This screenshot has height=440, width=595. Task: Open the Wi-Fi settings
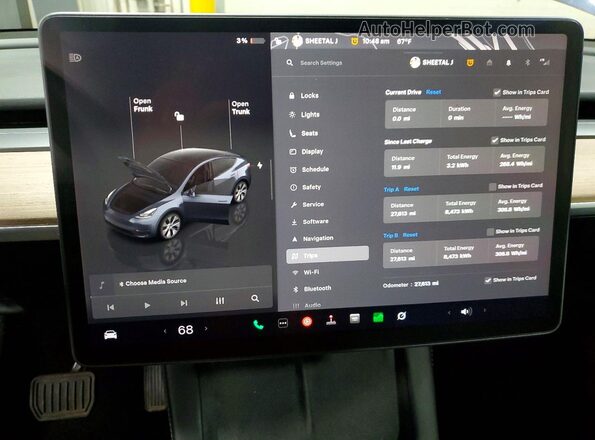coord(306,272)
